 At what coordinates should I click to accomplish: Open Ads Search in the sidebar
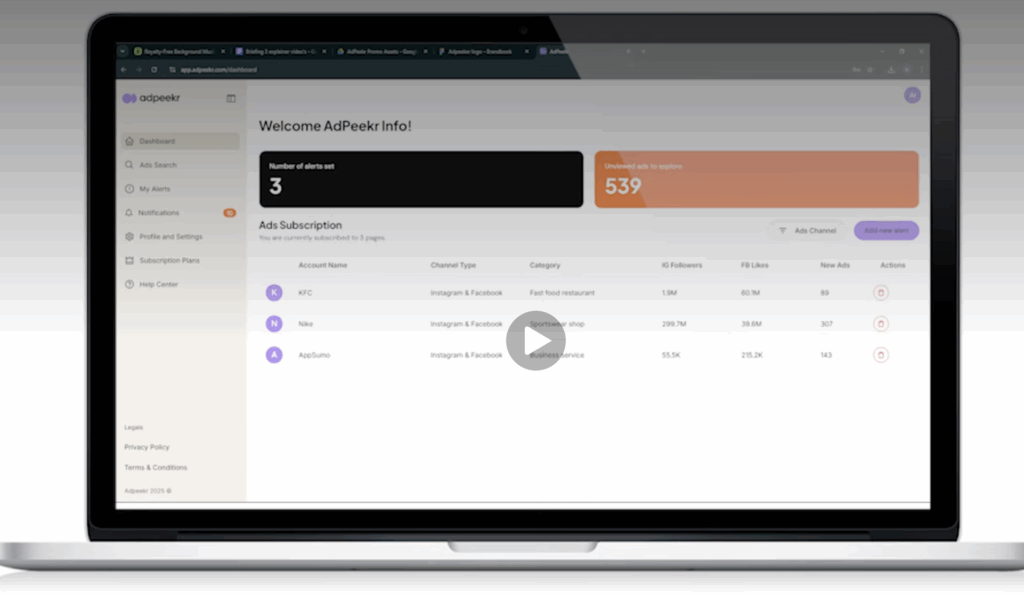click(x=180, y=165)
